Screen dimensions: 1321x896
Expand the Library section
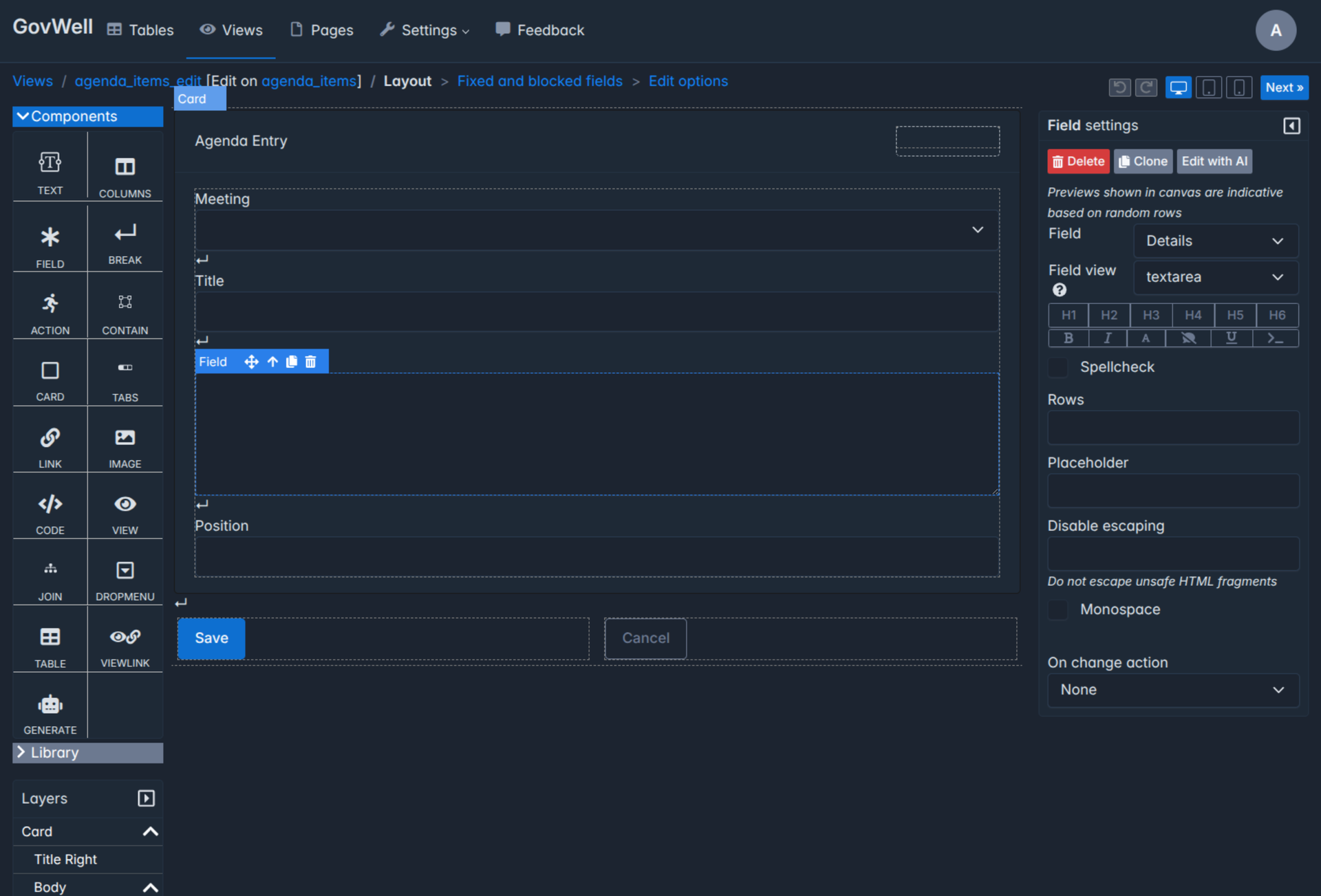tap(87, 752)
